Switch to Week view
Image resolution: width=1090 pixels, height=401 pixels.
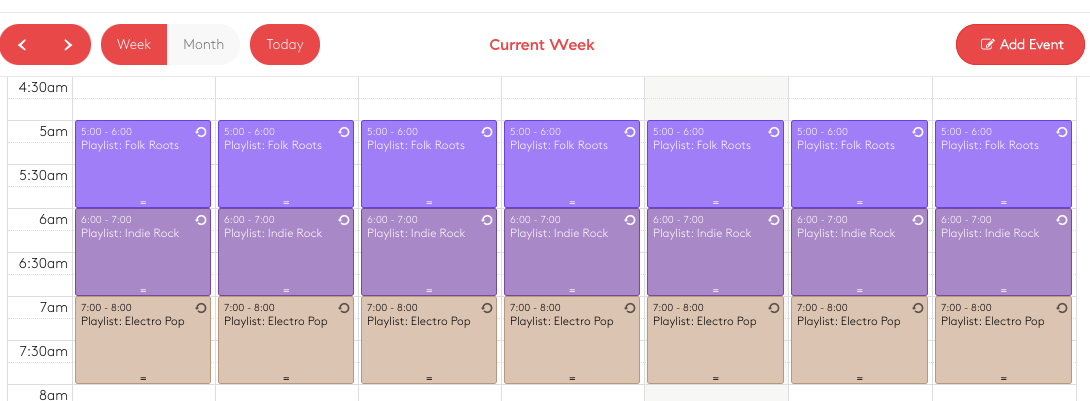[x=134, y=44]
